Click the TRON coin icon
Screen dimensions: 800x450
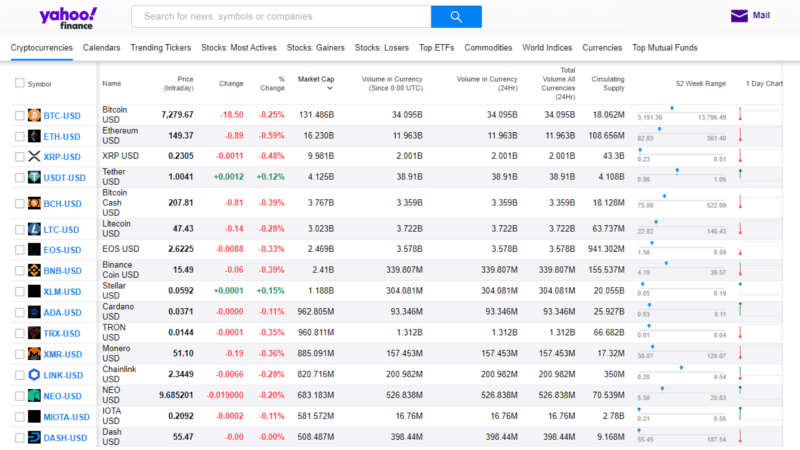[34, 333]
